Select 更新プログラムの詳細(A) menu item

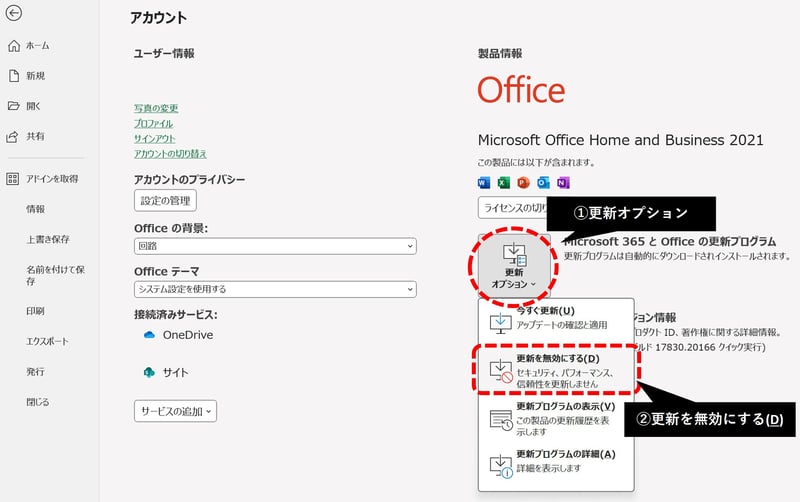(x=556, y=463)
